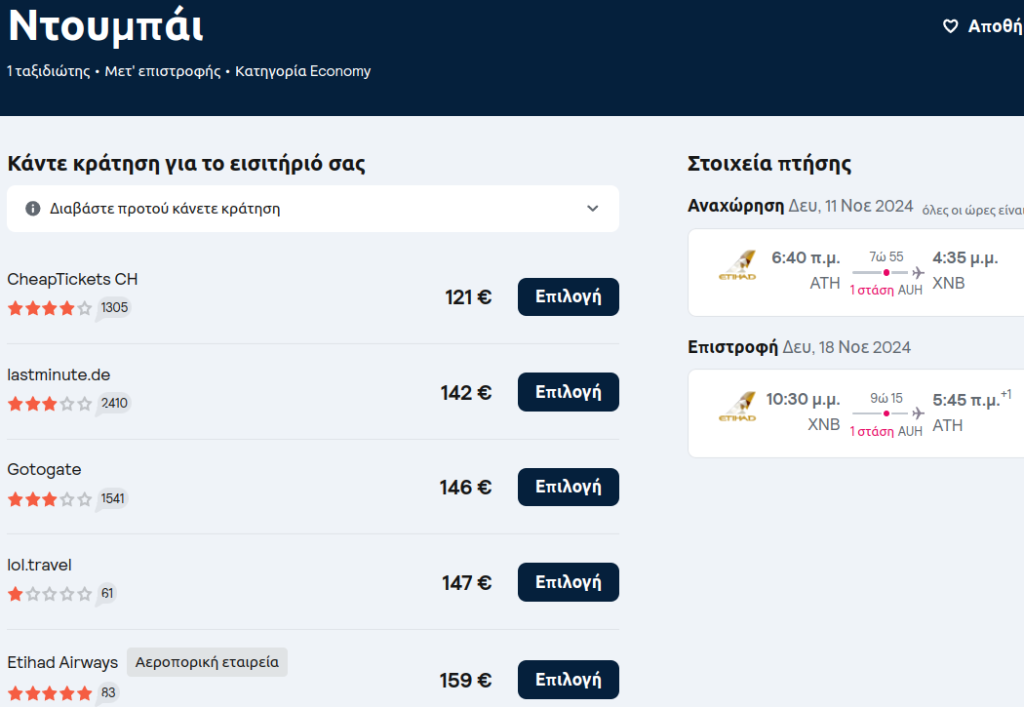Screen dimensions: 1024x707
Task: Click the '9ώ 15' flight duration
Action: pos(886,398)
